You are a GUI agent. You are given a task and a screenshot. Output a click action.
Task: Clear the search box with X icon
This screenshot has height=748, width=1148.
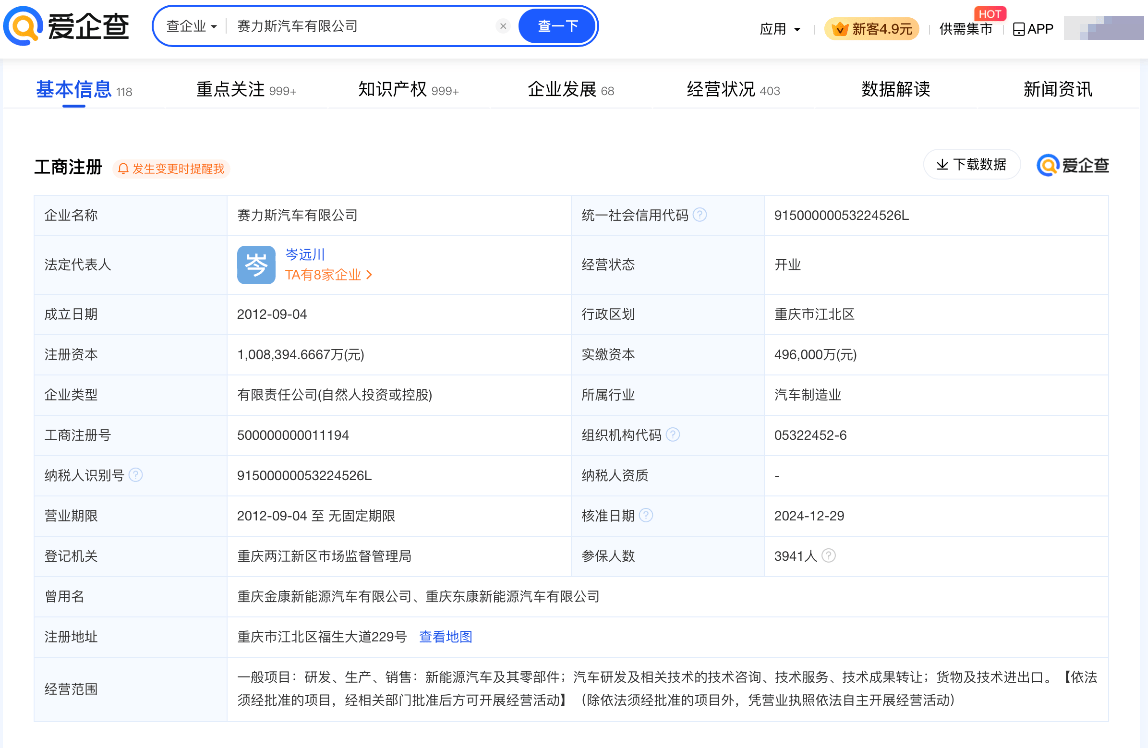click(503, 27)
